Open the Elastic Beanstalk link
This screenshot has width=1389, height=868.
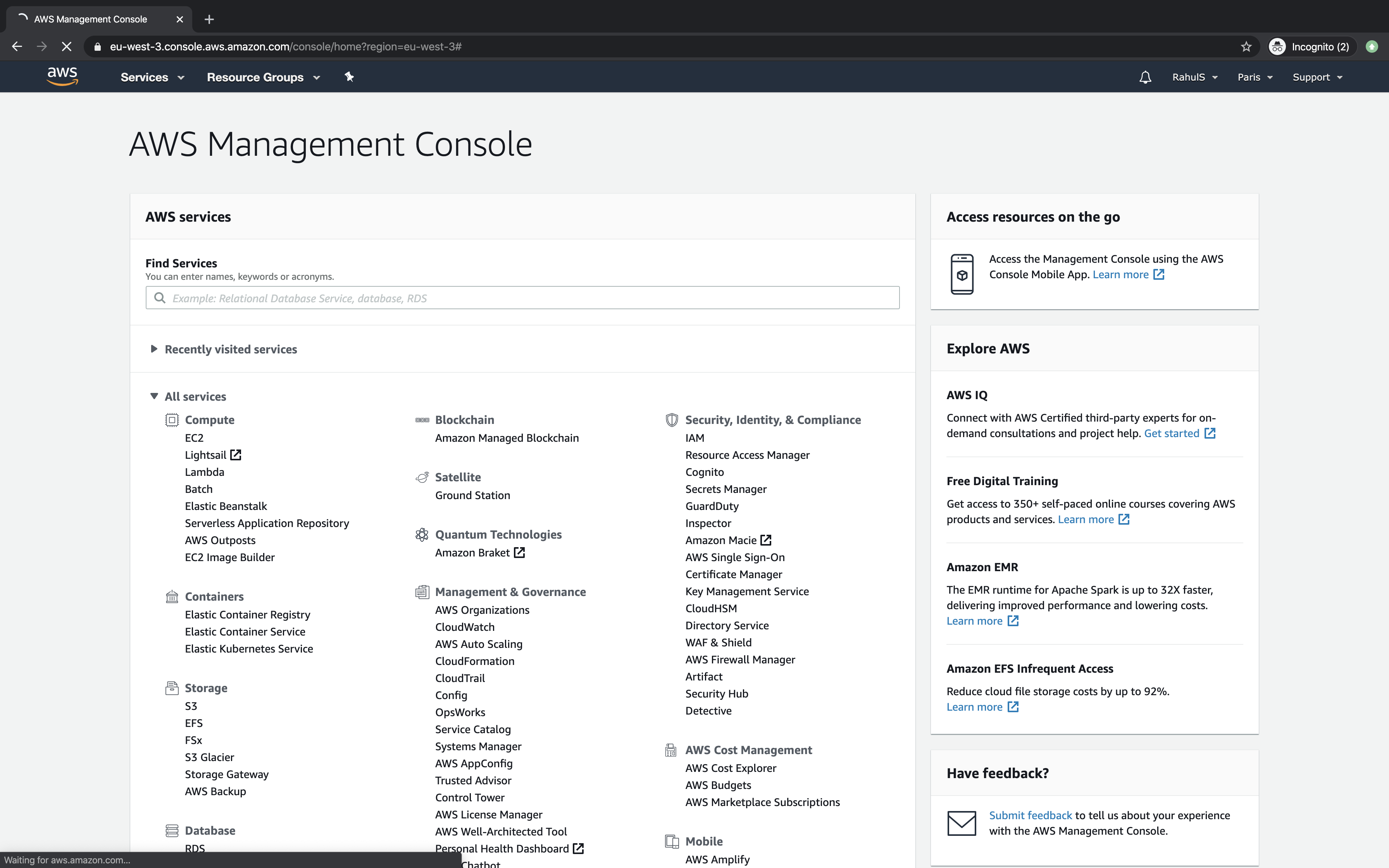coord(226,506)
